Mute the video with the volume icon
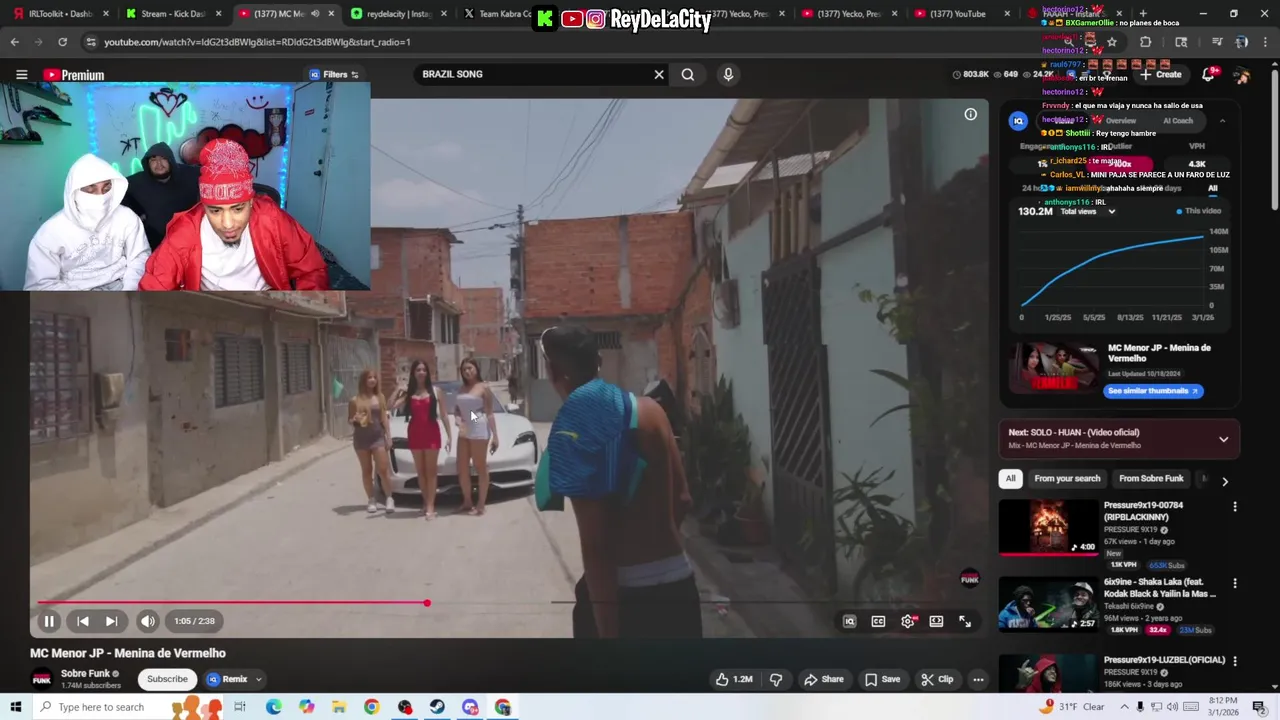 [147, 621]
